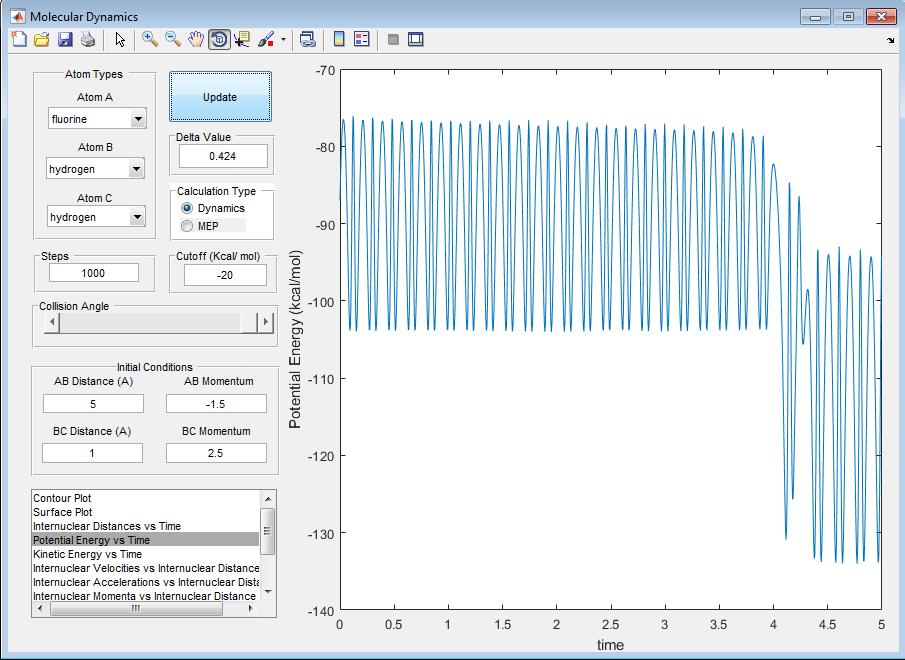Select Kinetic Energy vs Time list entry
Screen dimensions: 905x660
click(x=87, y=554)
